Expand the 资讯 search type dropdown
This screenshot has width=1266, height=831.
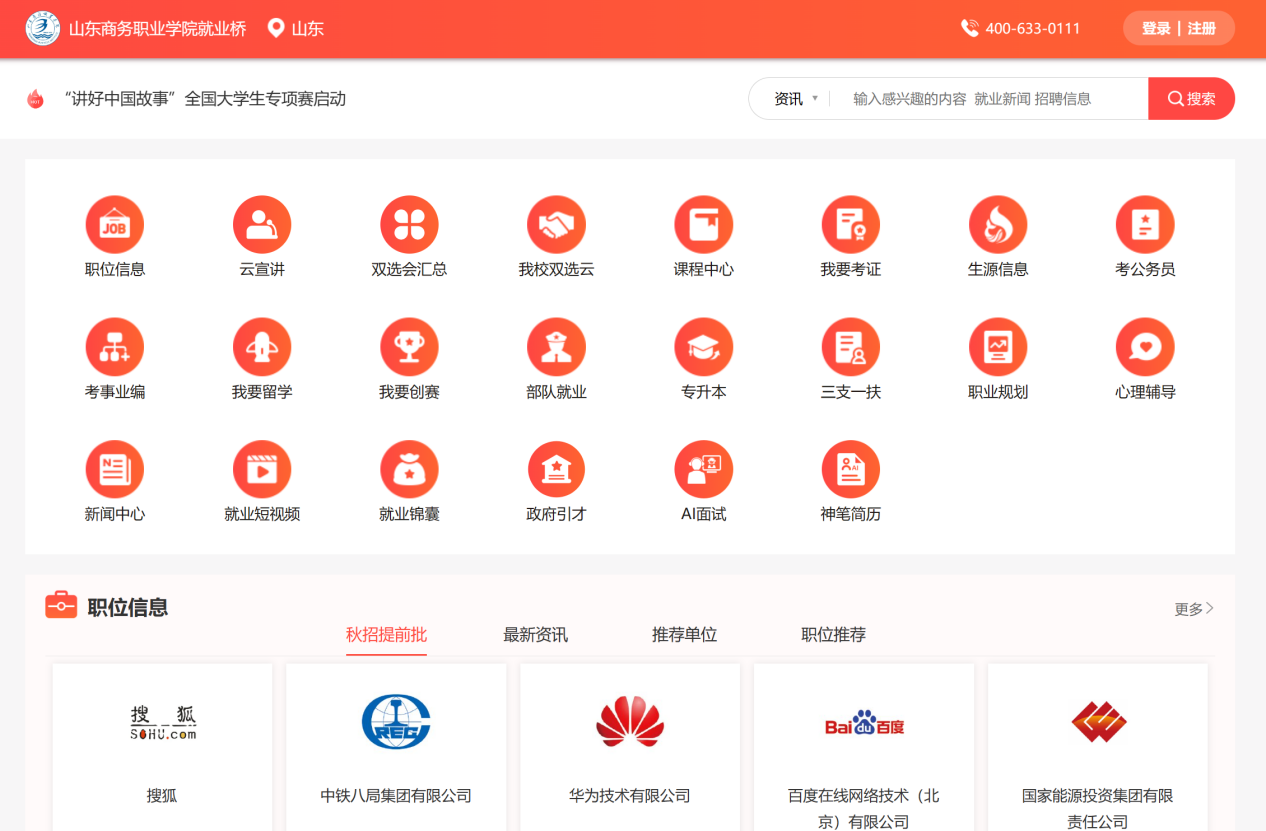pos(796,99)
